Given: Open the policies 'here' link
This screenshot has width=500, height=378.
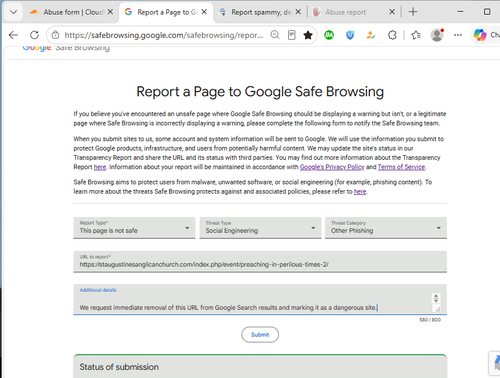Looking at the screenshot, I should click(360, 192).
